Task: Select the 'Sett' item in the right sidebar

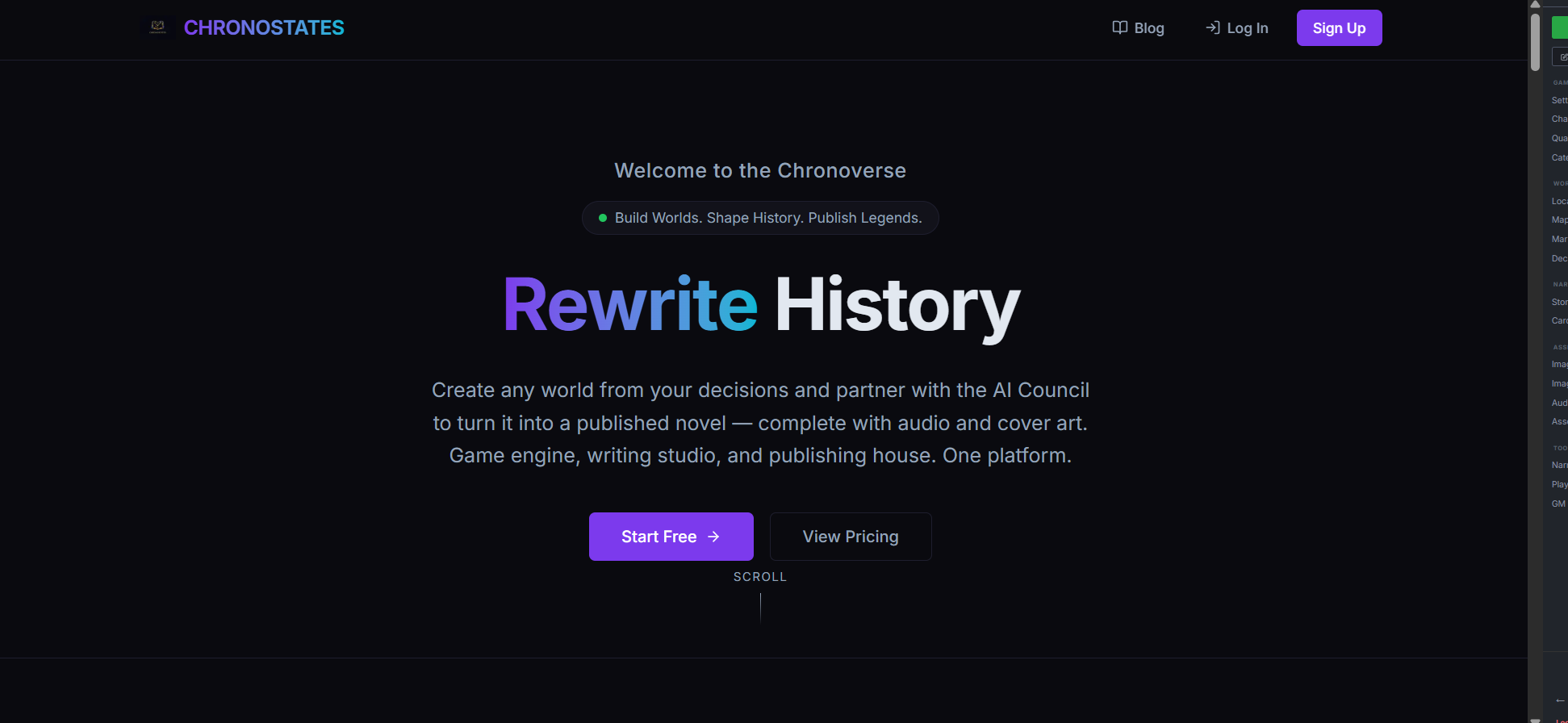Action: 1559,100
